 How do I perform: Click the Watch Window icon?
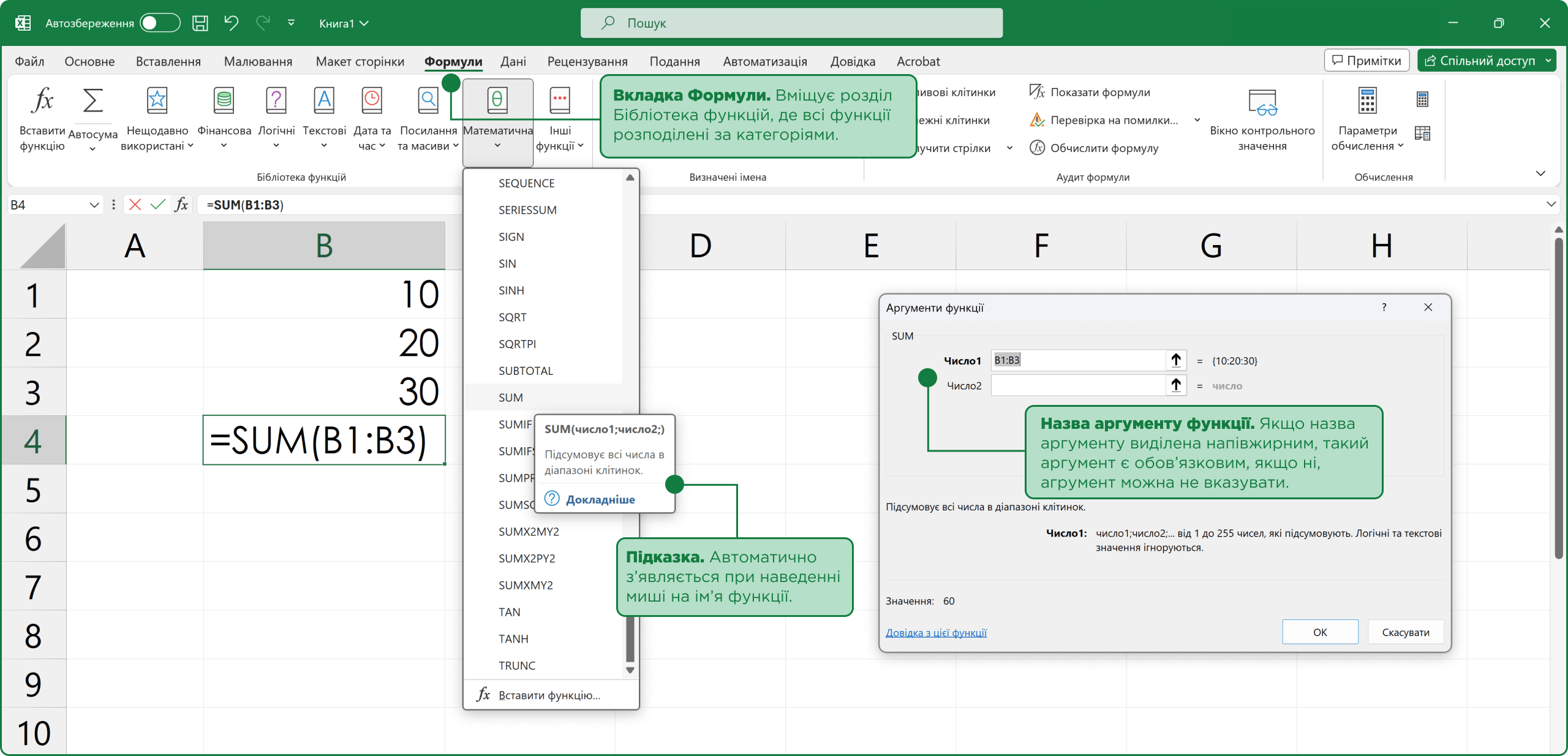coord(1262,102)
